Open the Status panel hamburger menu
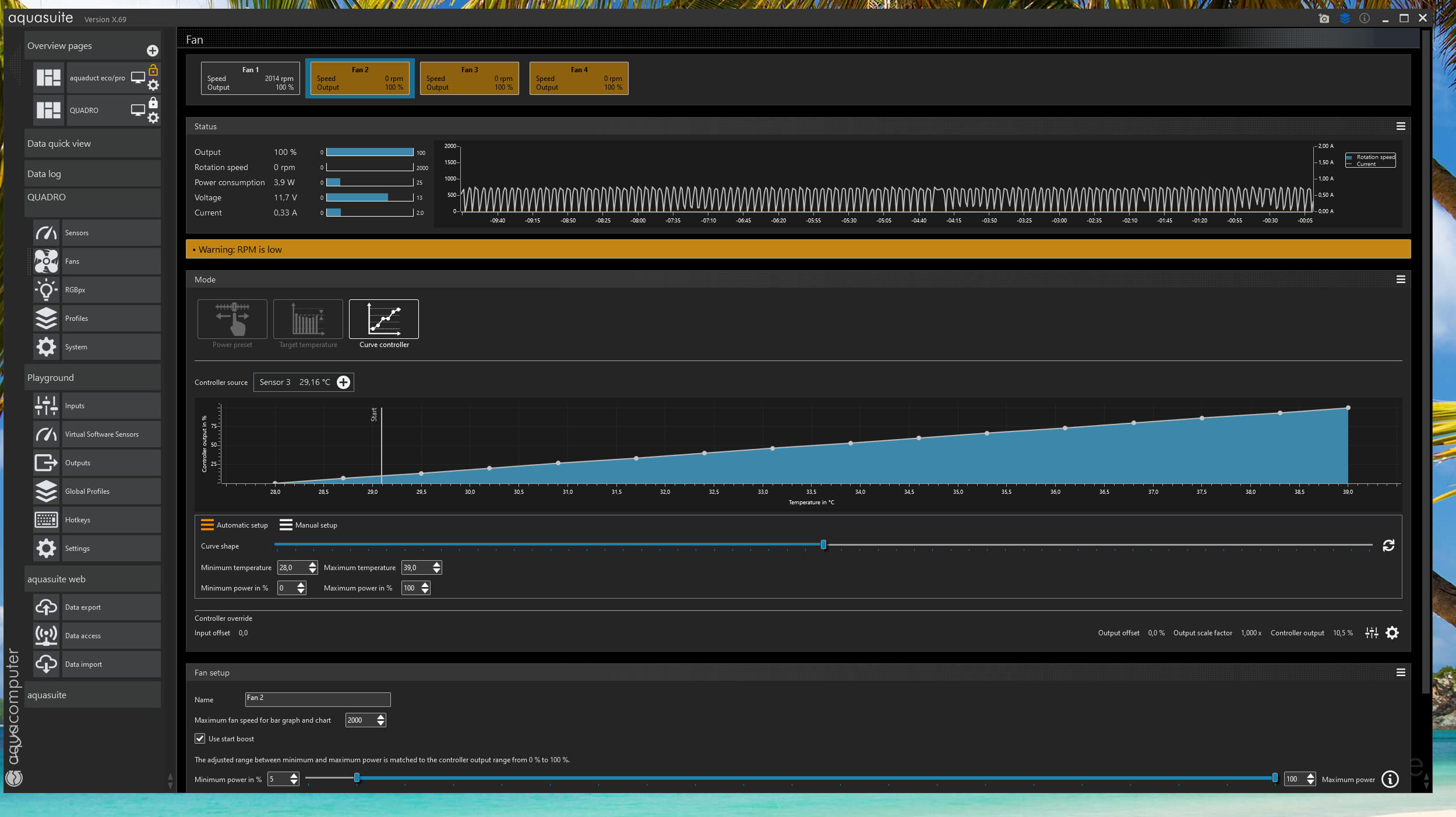This screenshot has height=817, width=1456. pyautogui.click(x=1401, y=126)
